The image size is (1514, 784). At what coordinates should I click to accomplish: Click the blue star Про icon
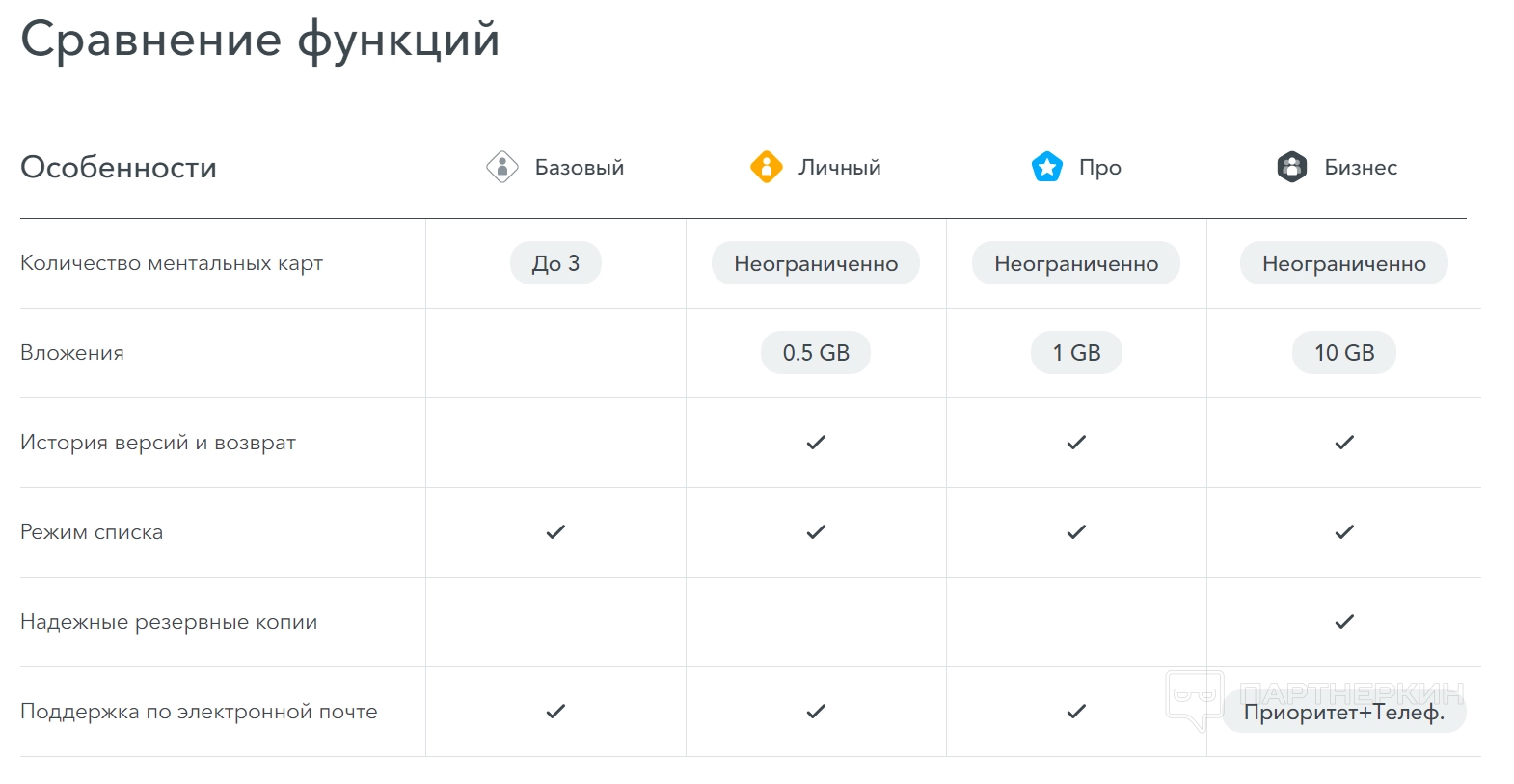tap(1046, 167)
